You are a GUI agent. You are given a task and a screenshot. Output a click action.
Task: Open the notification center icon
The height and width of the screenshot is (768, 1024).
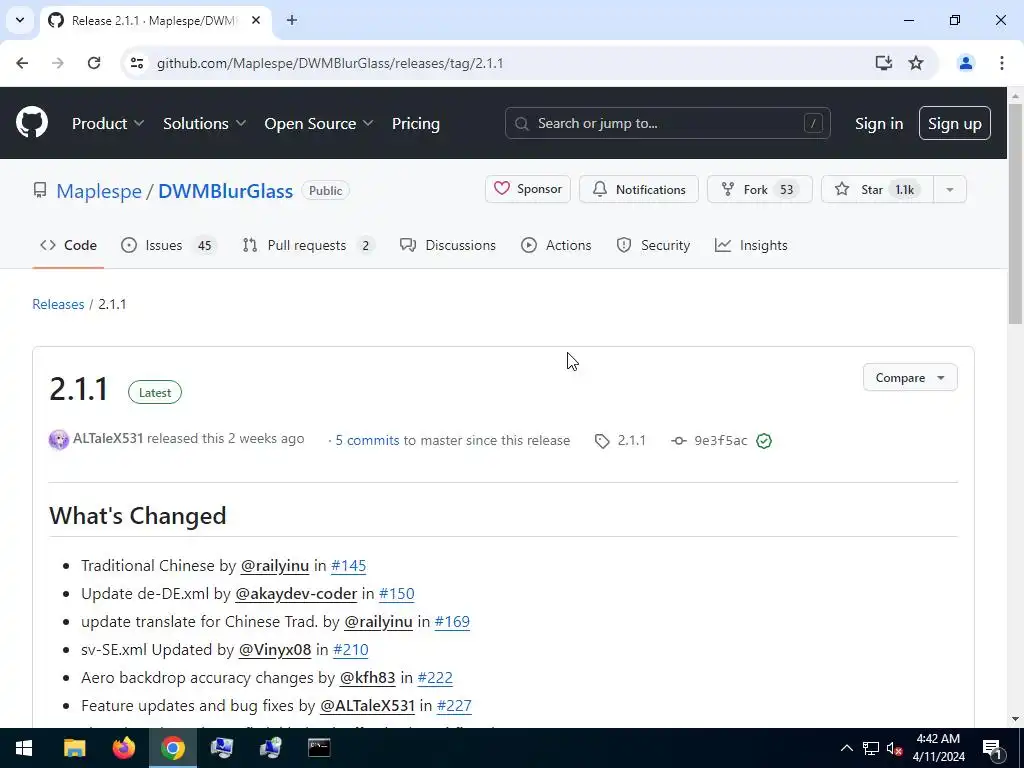pyautogui.click(x=992, y=748)
